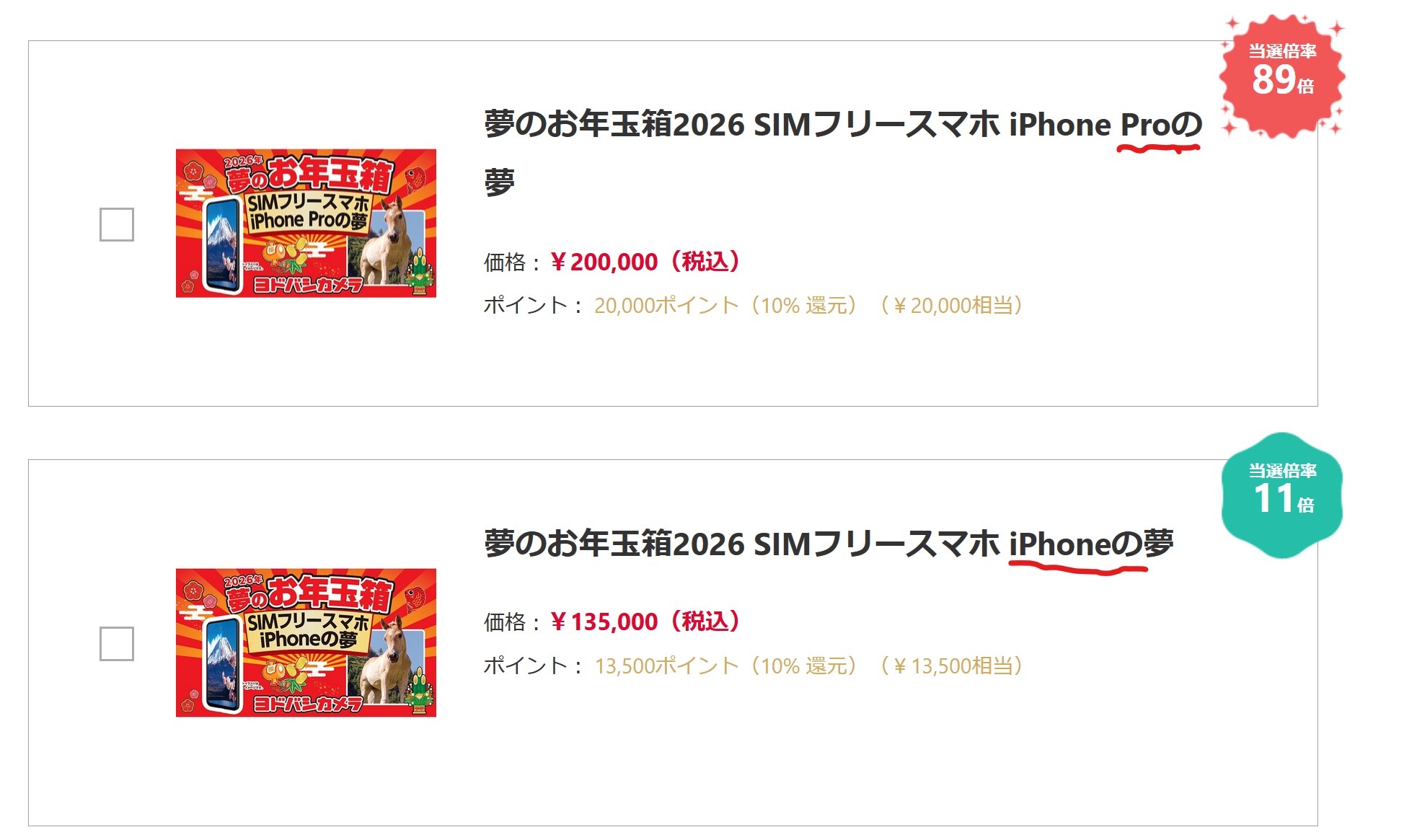Click the red underline beneath Proの
The width and height of the screenshot is (1417, 840).
click(1158, 149)
